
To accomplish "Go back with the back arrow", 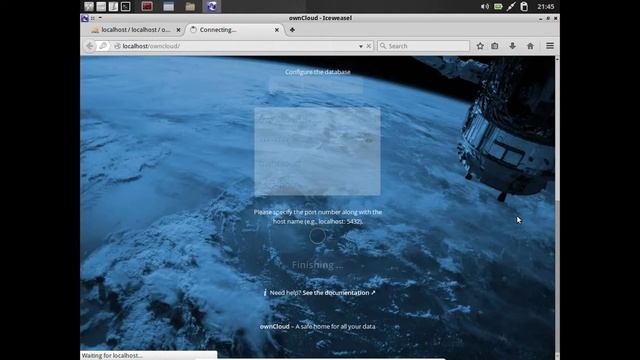I will [x=89, y=46].
